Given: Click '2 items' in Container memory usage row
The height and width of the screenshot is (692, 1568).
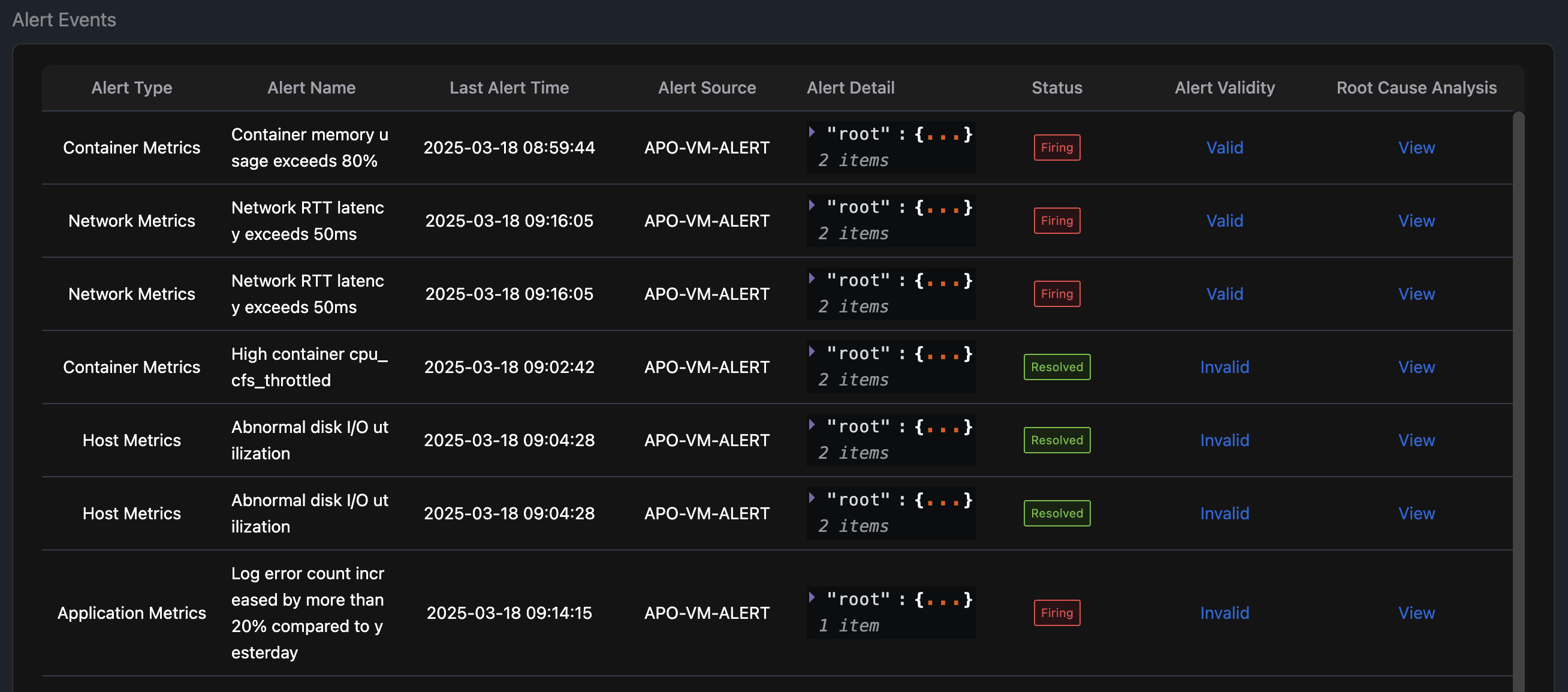Looking at the screenshot, I should (x=854, y=160).
